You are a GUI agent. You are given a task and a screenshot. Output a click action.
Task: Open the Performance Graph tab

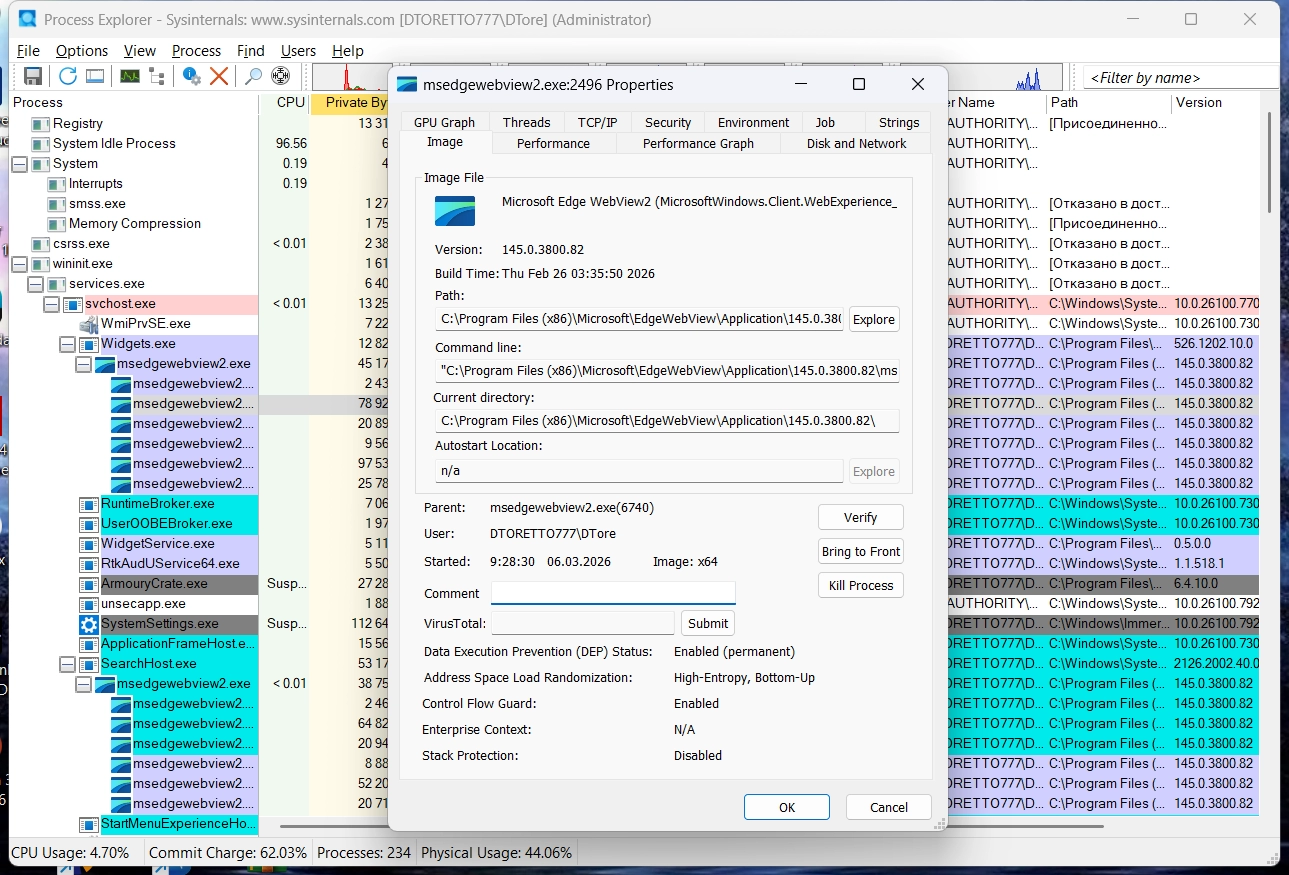click(x=697, y=143)
